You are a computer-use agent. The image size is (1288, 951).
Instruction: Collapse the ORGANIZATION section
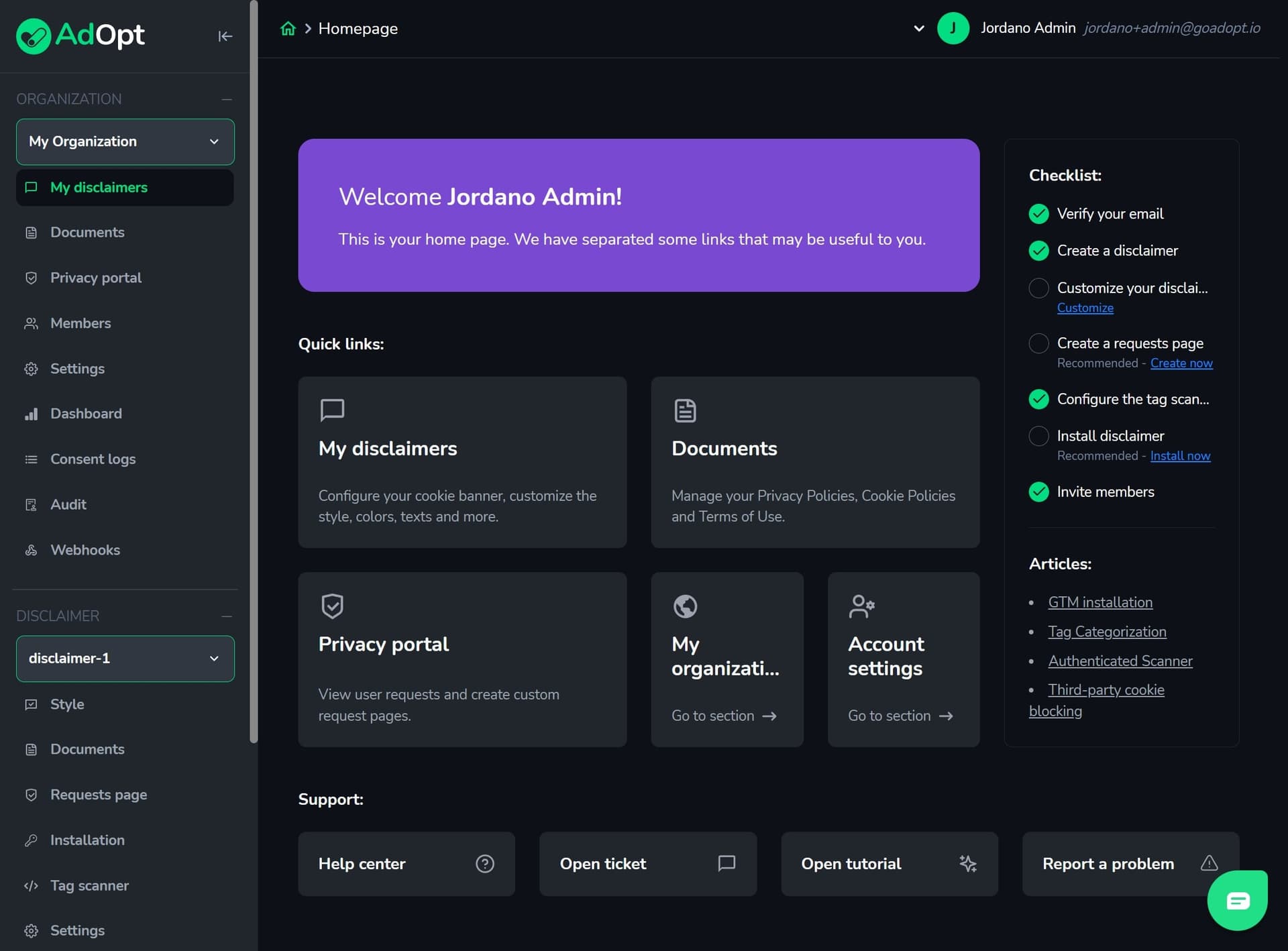[x=227, y=99]
